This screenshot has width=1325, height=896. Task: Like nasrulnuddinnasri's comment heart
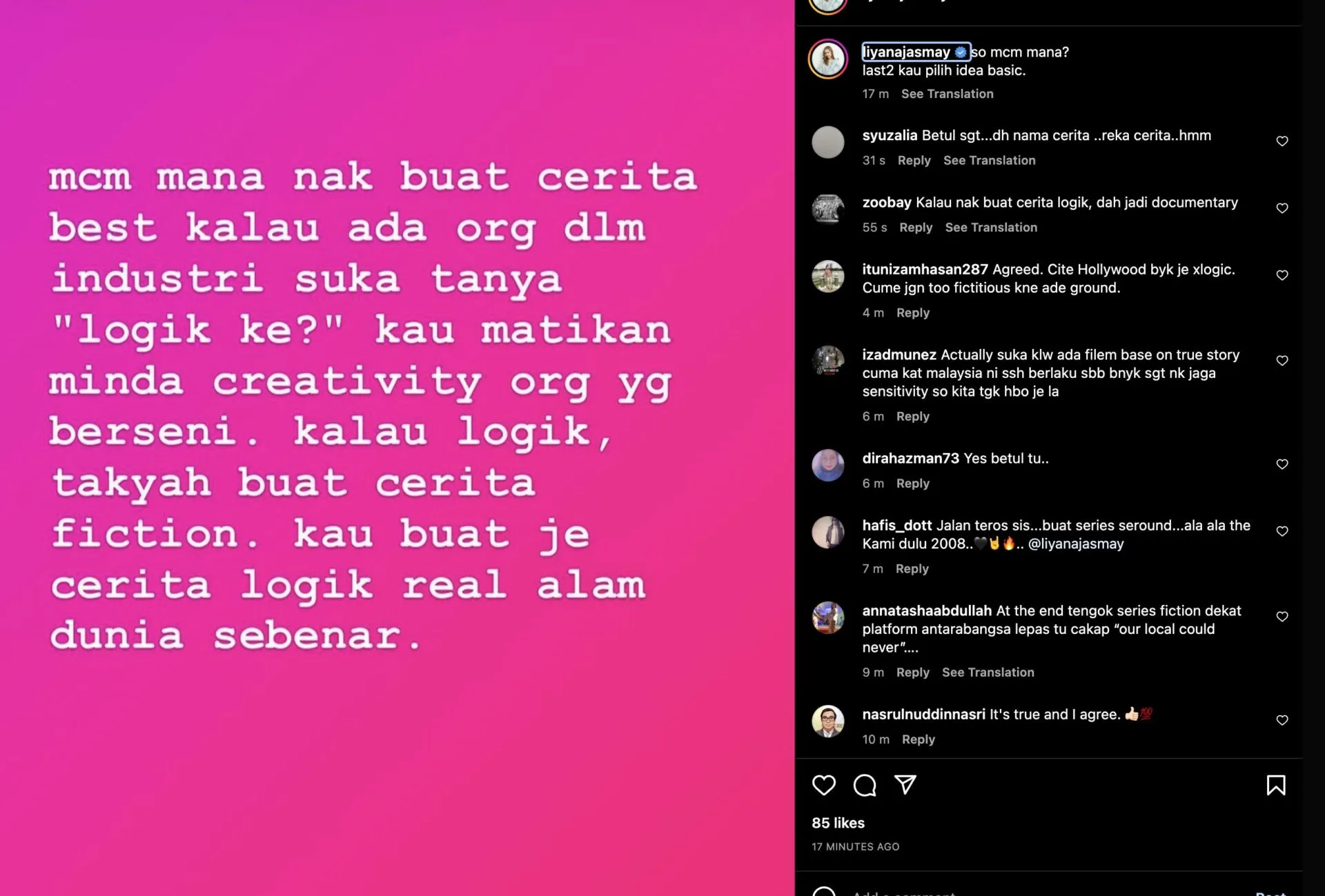[x=1282, y=720]
